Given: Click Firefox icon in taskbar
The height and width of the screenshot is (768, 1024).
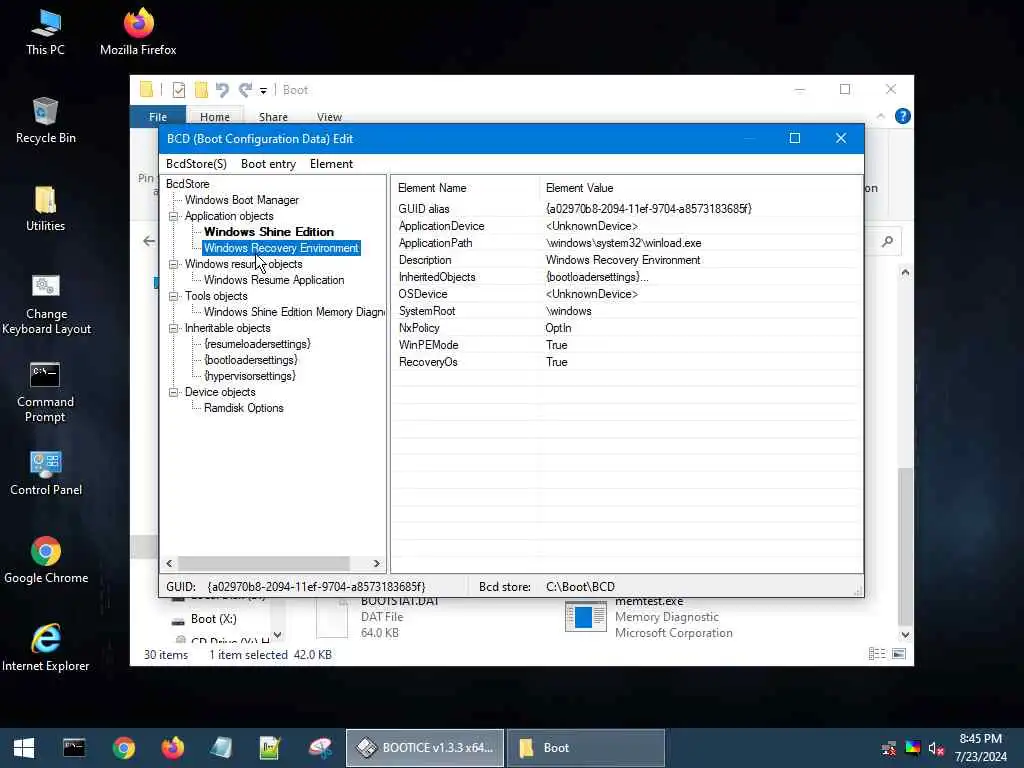Looking at the screenshot, I should (172, 748).
